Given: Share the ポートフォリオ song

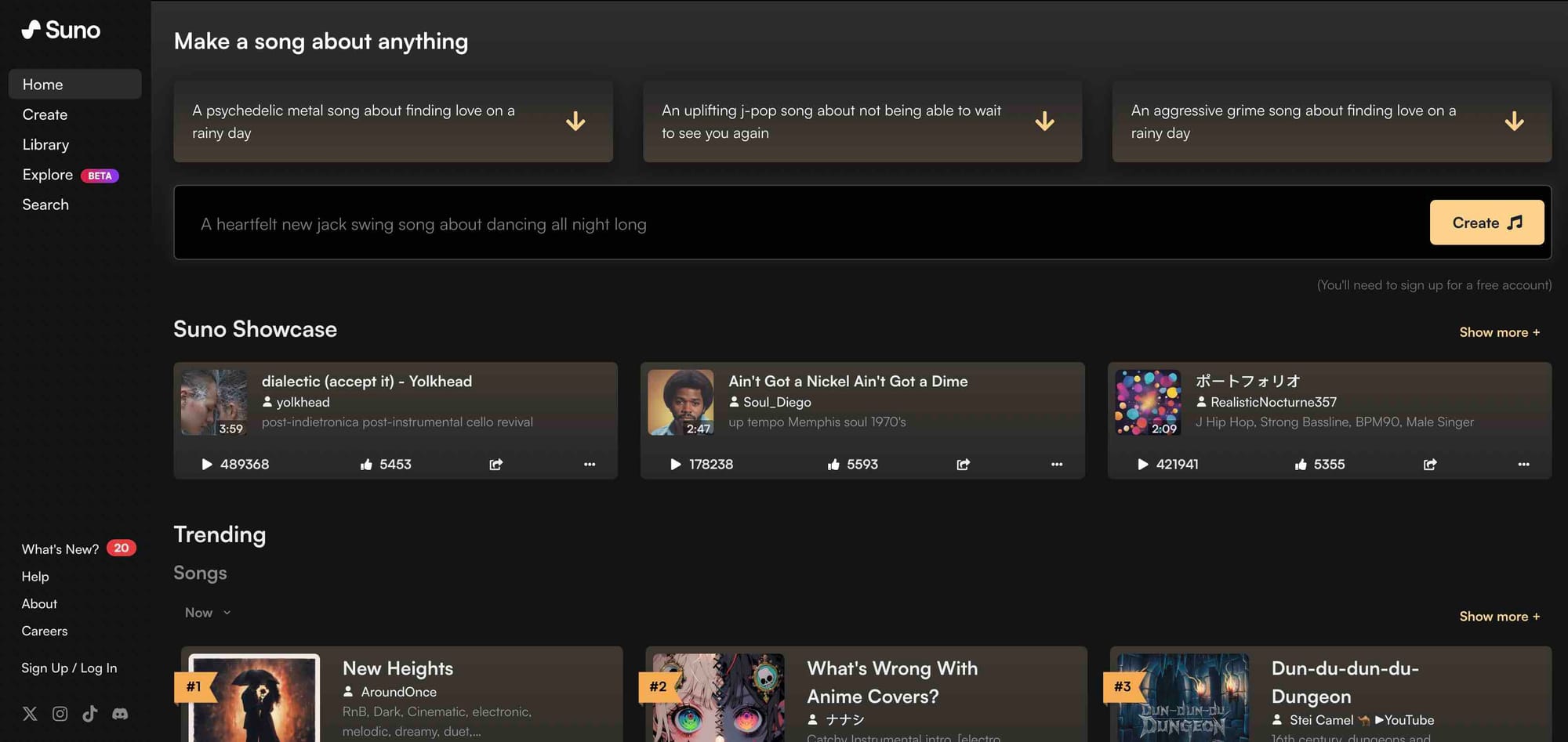Looking at the screenshot, I should [x=1430, y=465].
